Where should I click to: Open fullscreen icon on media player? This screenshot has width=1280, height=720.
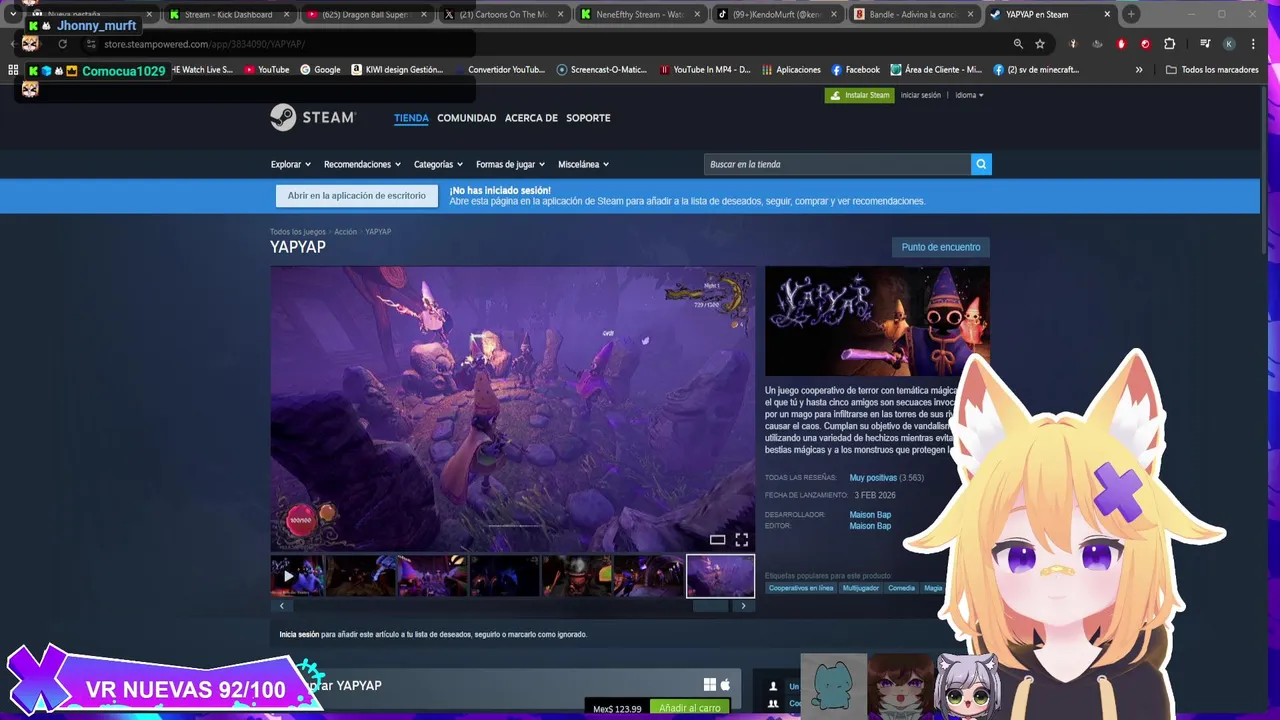[741, 540]
